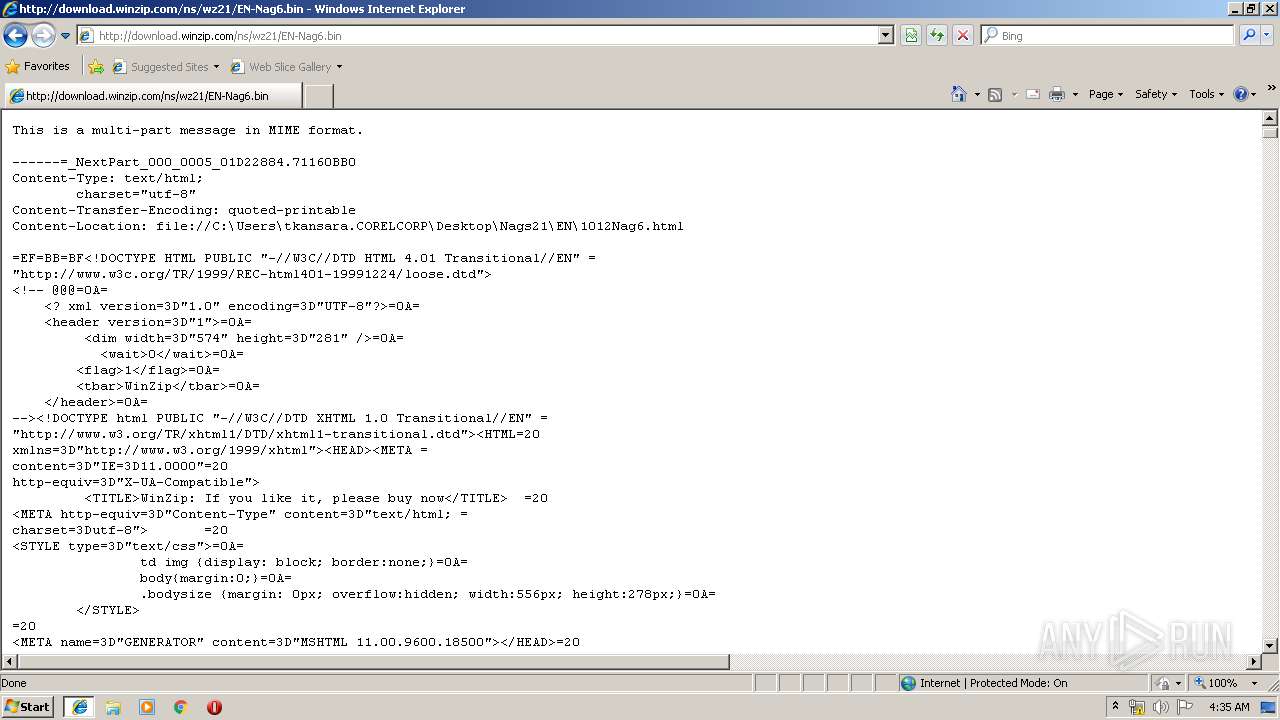Click the "<tbar>WinZip</tbar>" line
The height and width of the screenshot is (720, 1280).
[x=168, y=386]
